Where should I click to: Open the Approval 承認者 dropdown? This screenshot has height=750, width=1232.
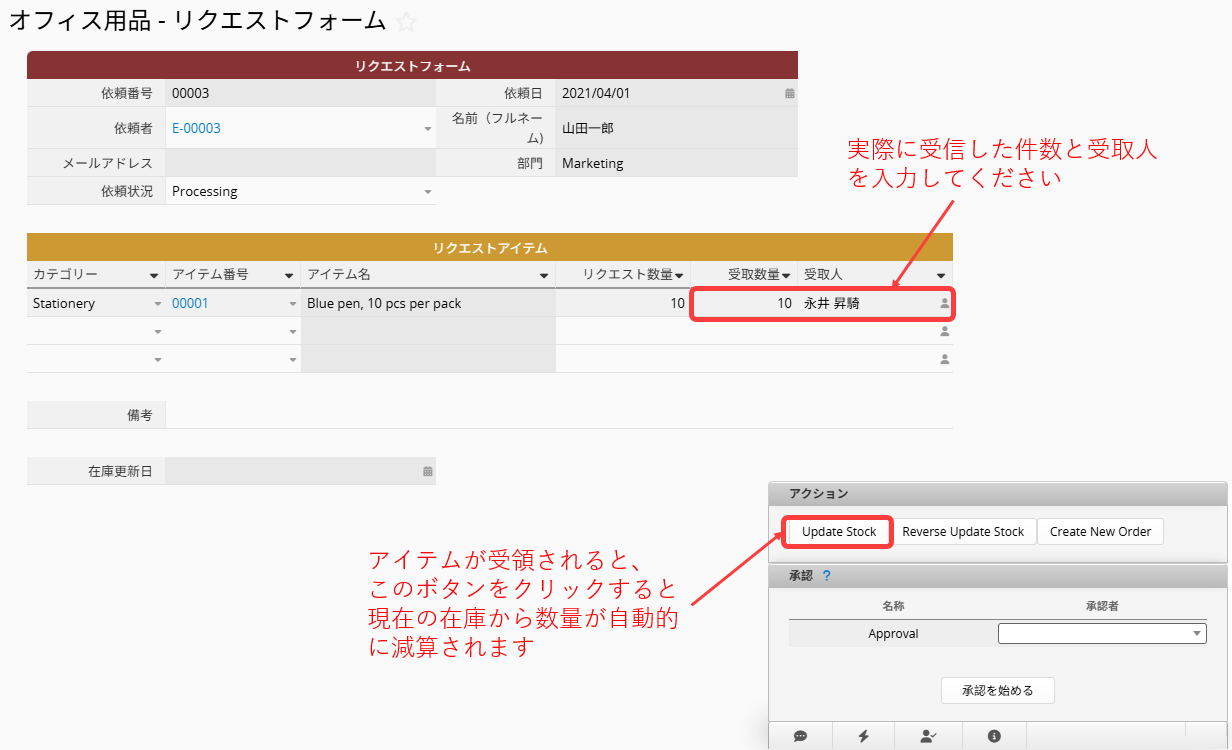tap(1197, 633)
